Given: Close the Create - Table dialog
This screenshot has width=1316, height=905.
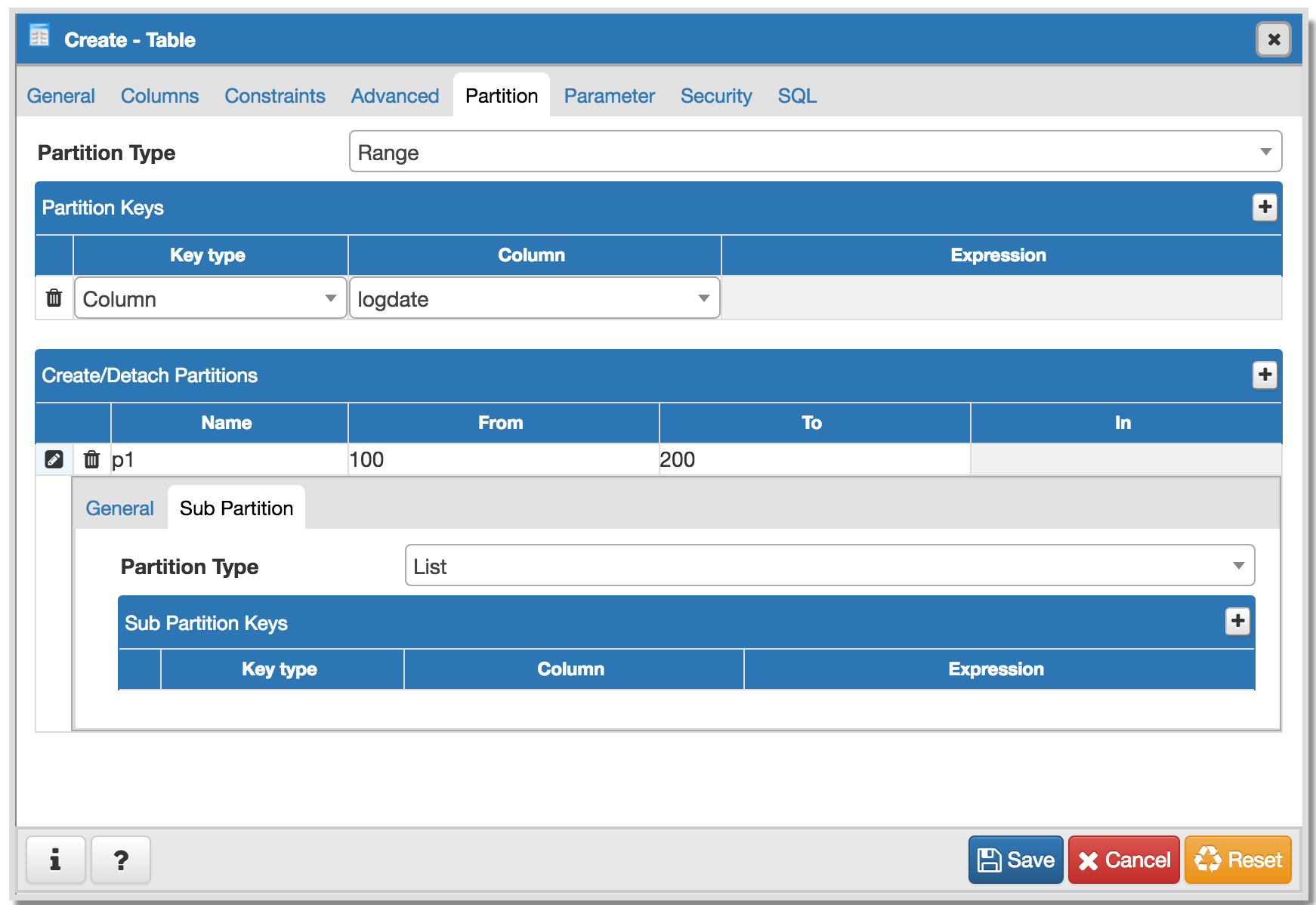Looking at the screenshot, I should tap(1274, 39).
